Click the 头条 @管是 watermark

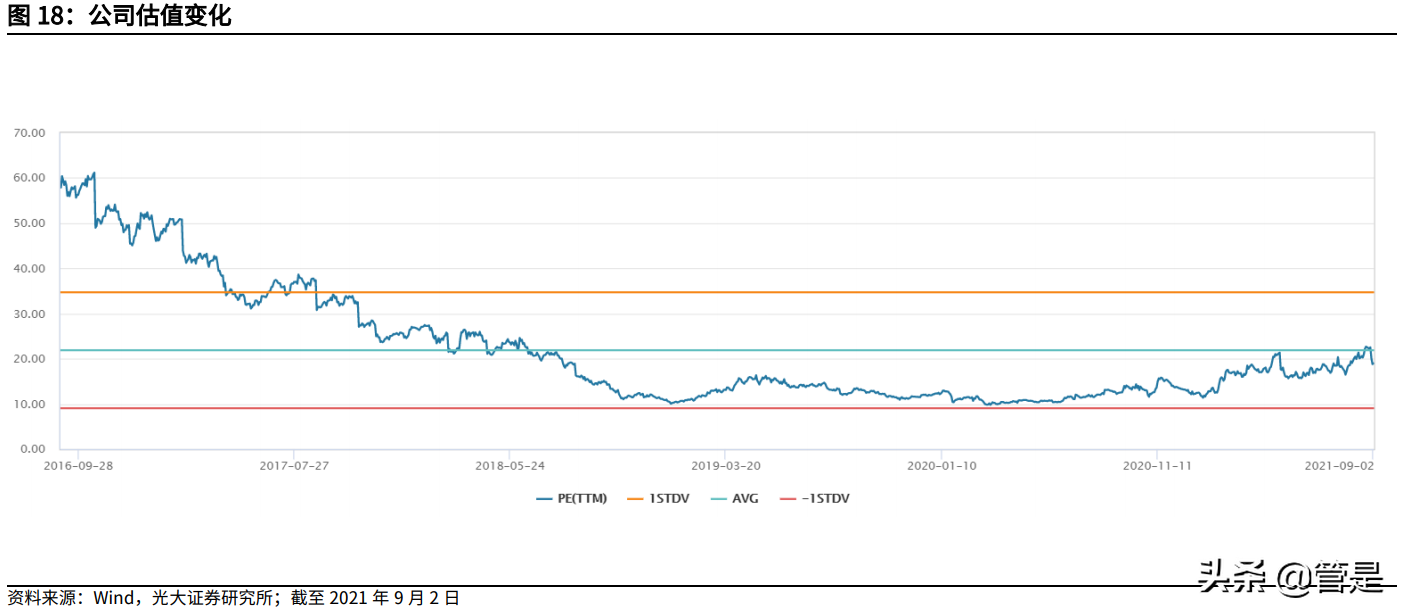click(x=1292, y=575)
